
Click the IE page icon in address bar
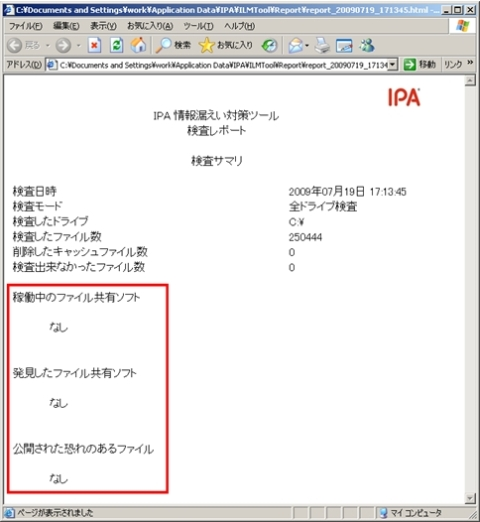[52, 65]
